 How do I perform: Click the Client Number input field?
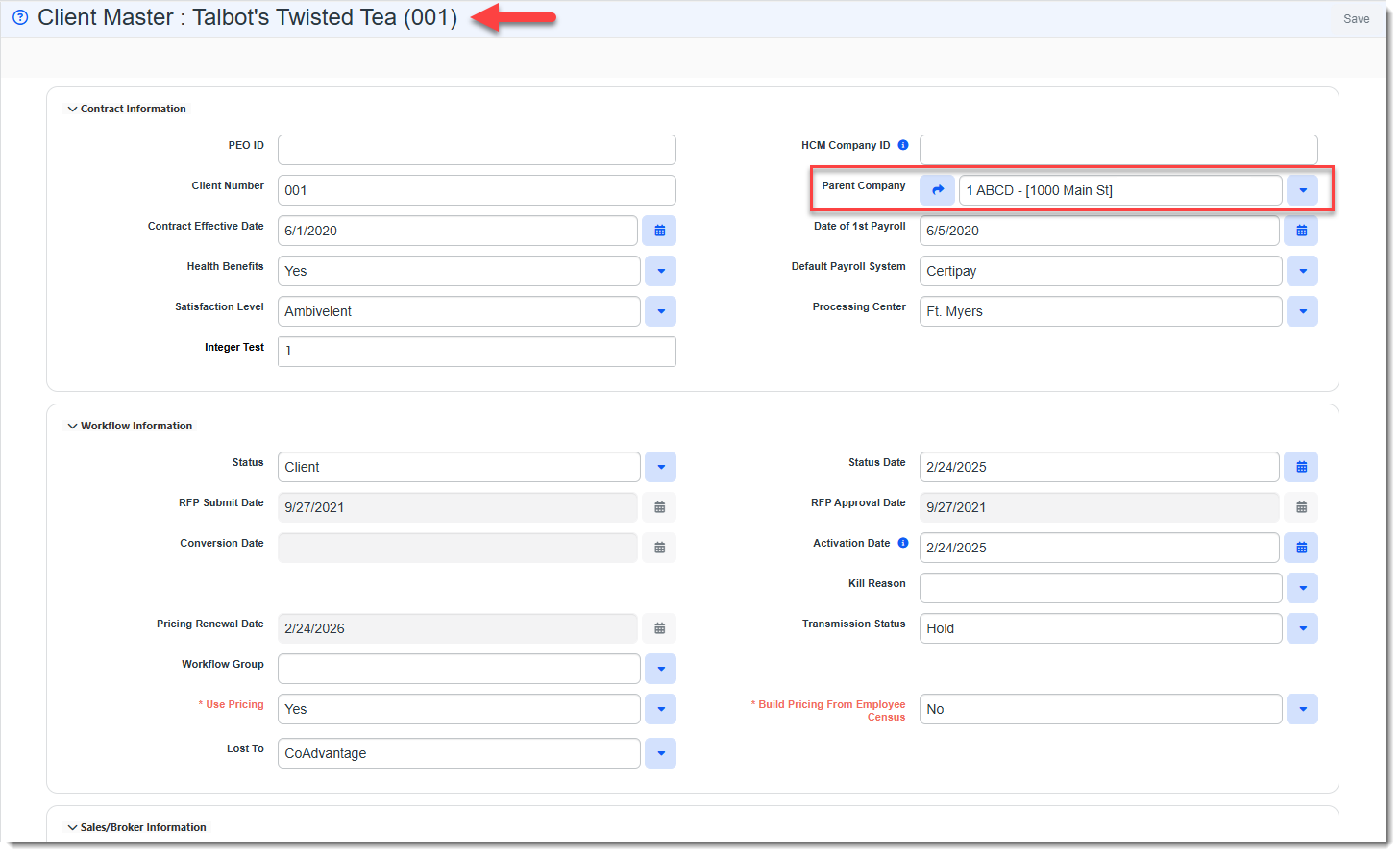coord(477,190)
